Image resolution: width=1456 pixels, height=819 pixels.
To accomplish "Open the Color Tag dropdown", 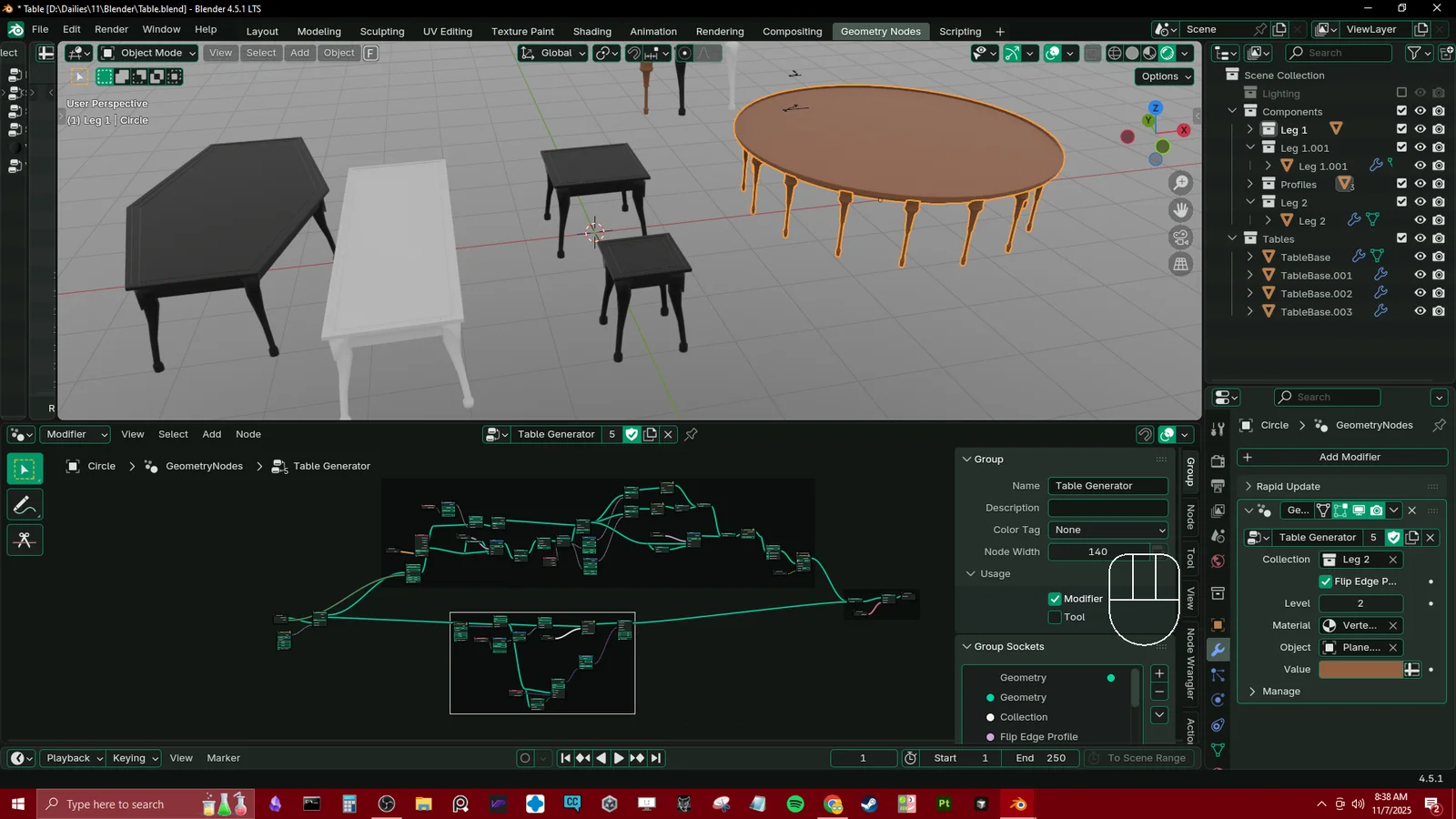I will (1107, 529).
